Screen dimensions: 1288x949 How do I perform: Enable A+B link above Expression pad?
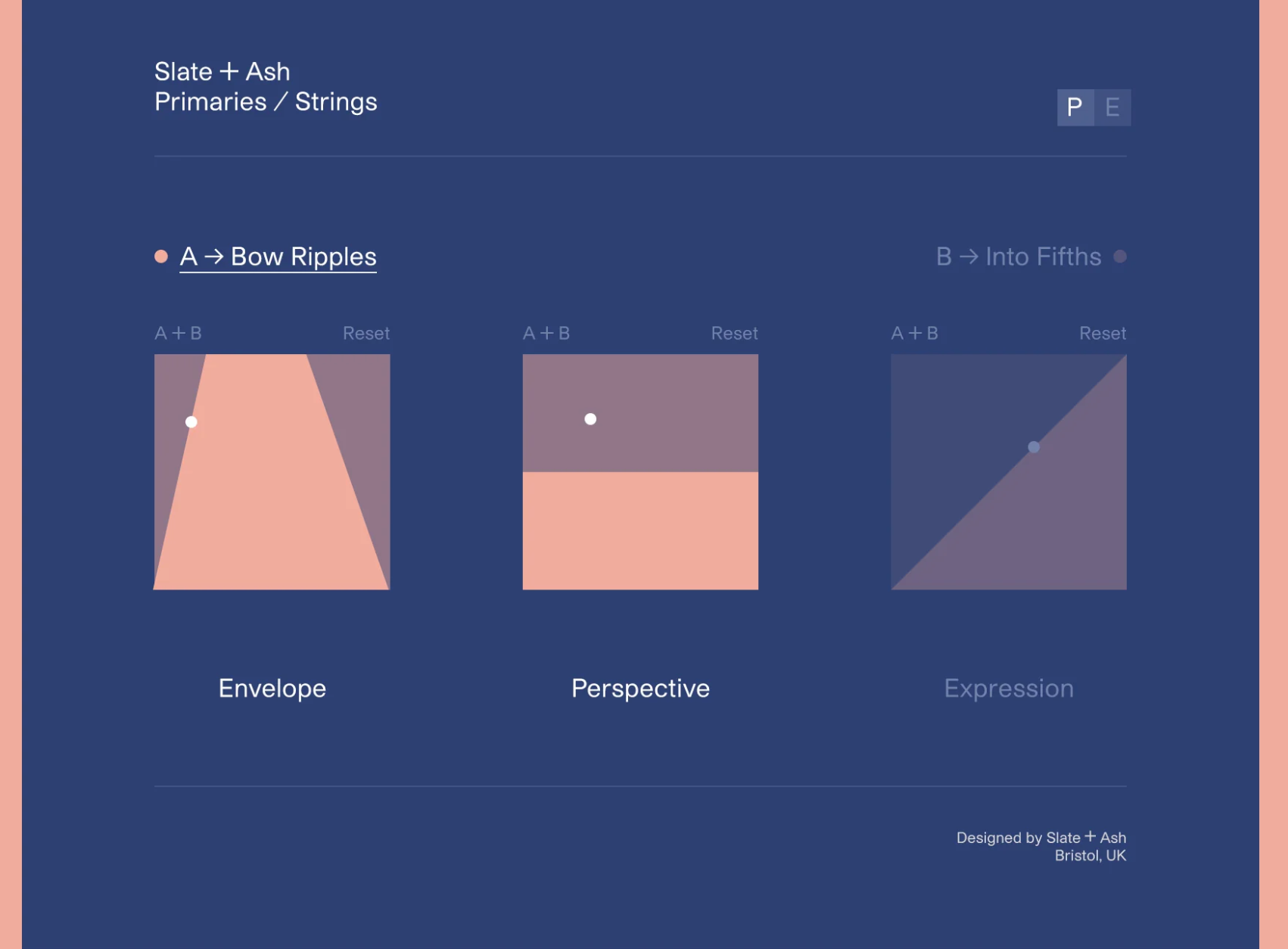[914, 333]
